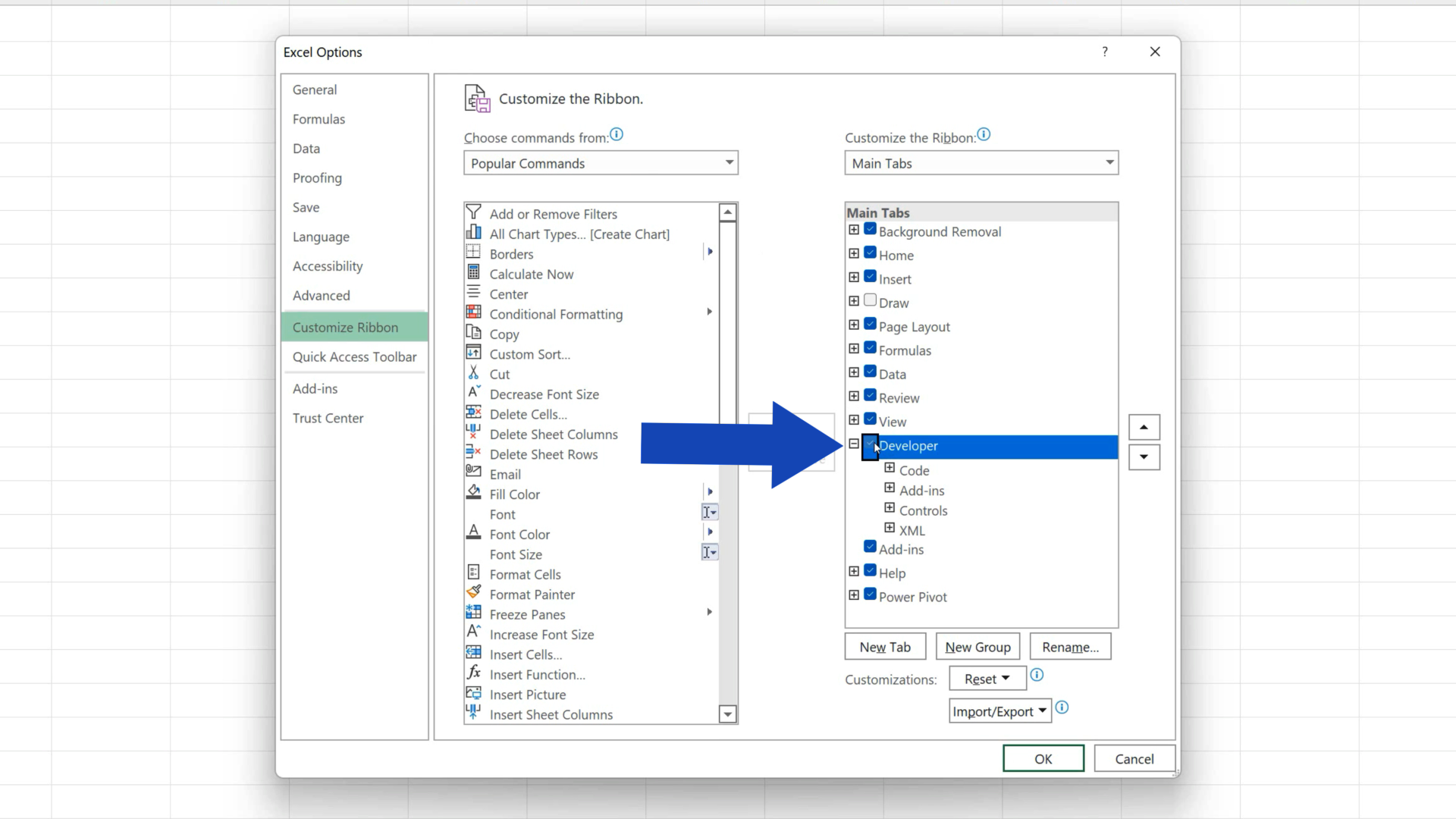Click the Font Color icon
1456x819 pixels.
point(473,532)
